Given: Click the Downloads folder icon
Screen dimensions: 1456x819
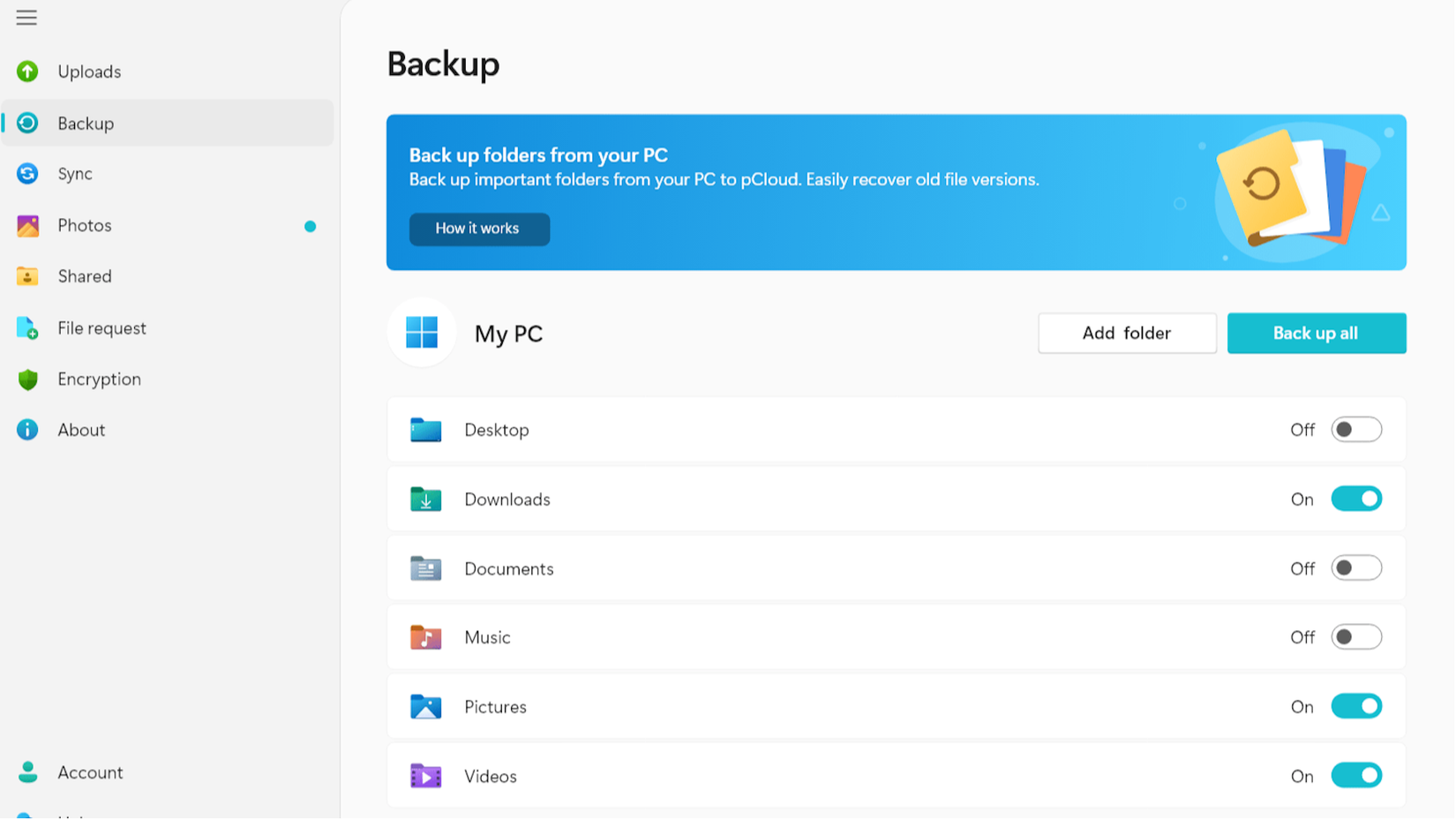Looking at the screenshot, I should tap(426, 499).
